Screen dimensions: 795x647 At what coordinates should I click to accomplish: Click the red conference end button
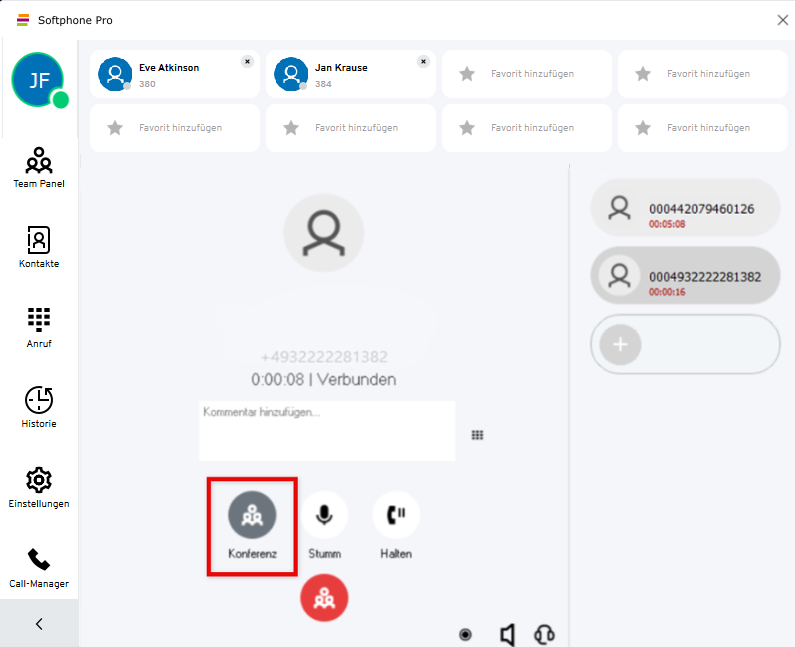324,598
